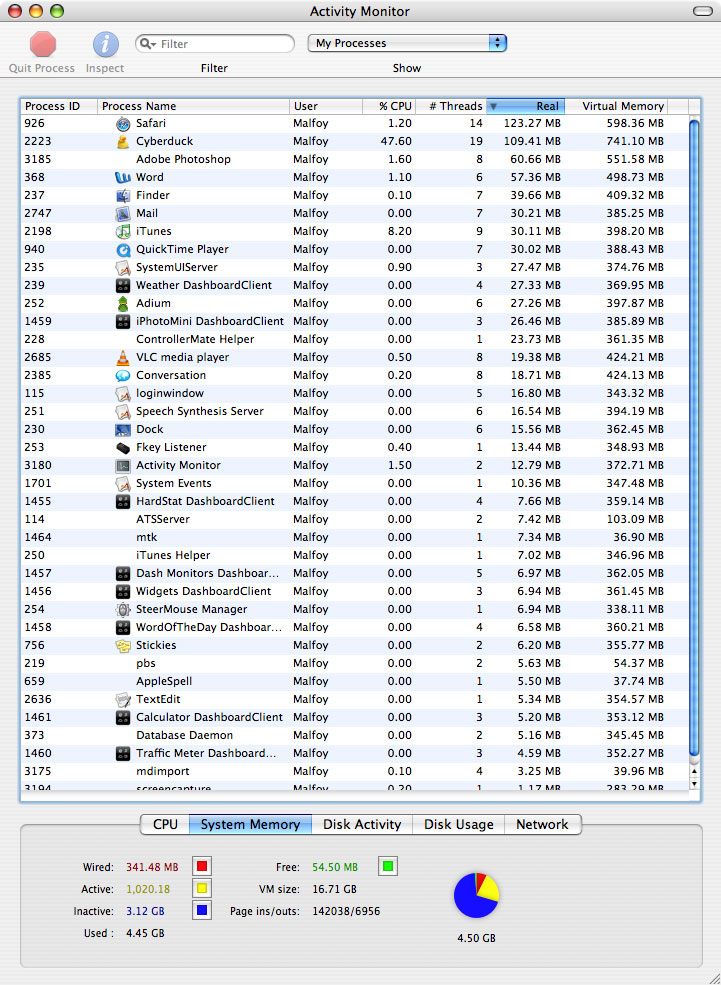Select the QuickTime Player icon

123,249
